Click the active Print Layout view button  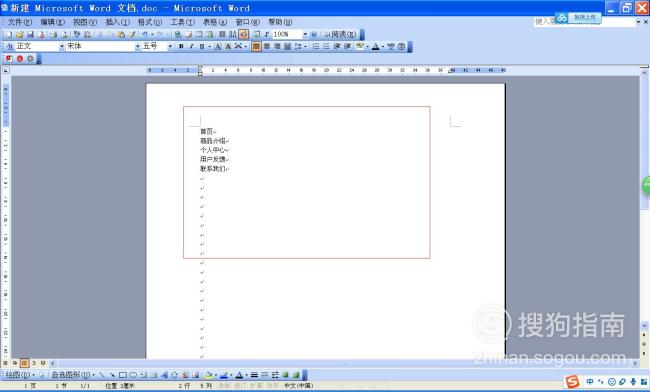tap(24, 363)
